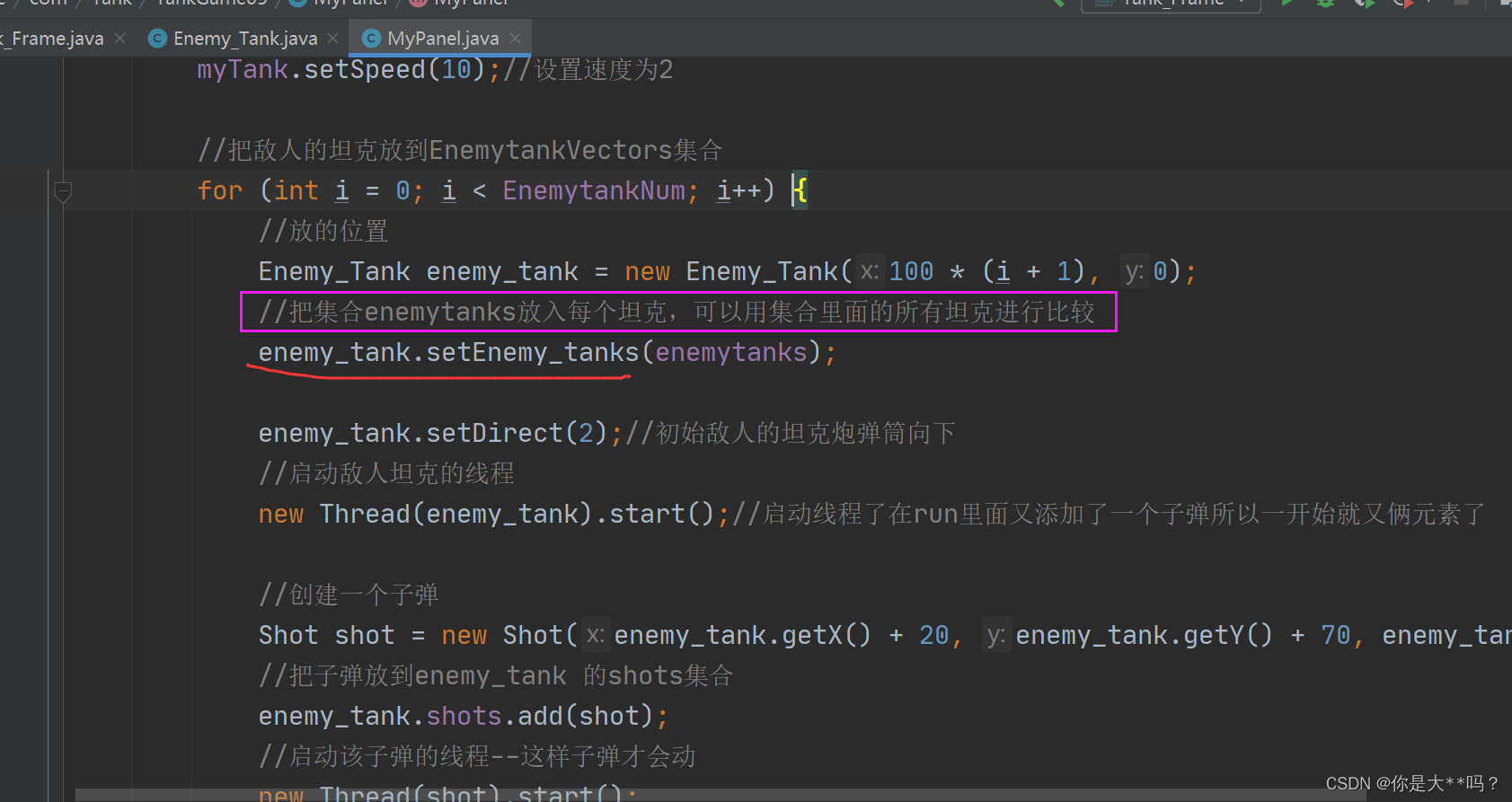
Task: Click comment '//启动该子弹的线程--这样子弹才会动'
Action: (x=477, y=756)
